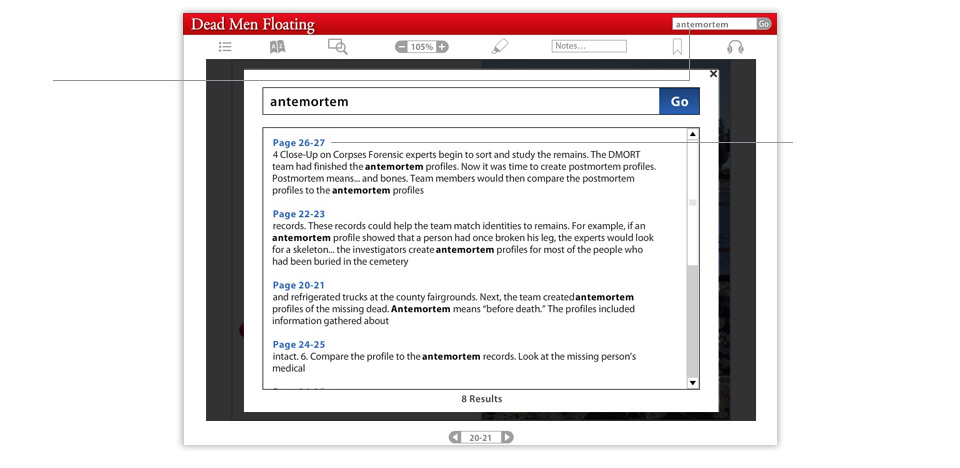
Task: Click the small Go button in header
Action: (764, 24)
